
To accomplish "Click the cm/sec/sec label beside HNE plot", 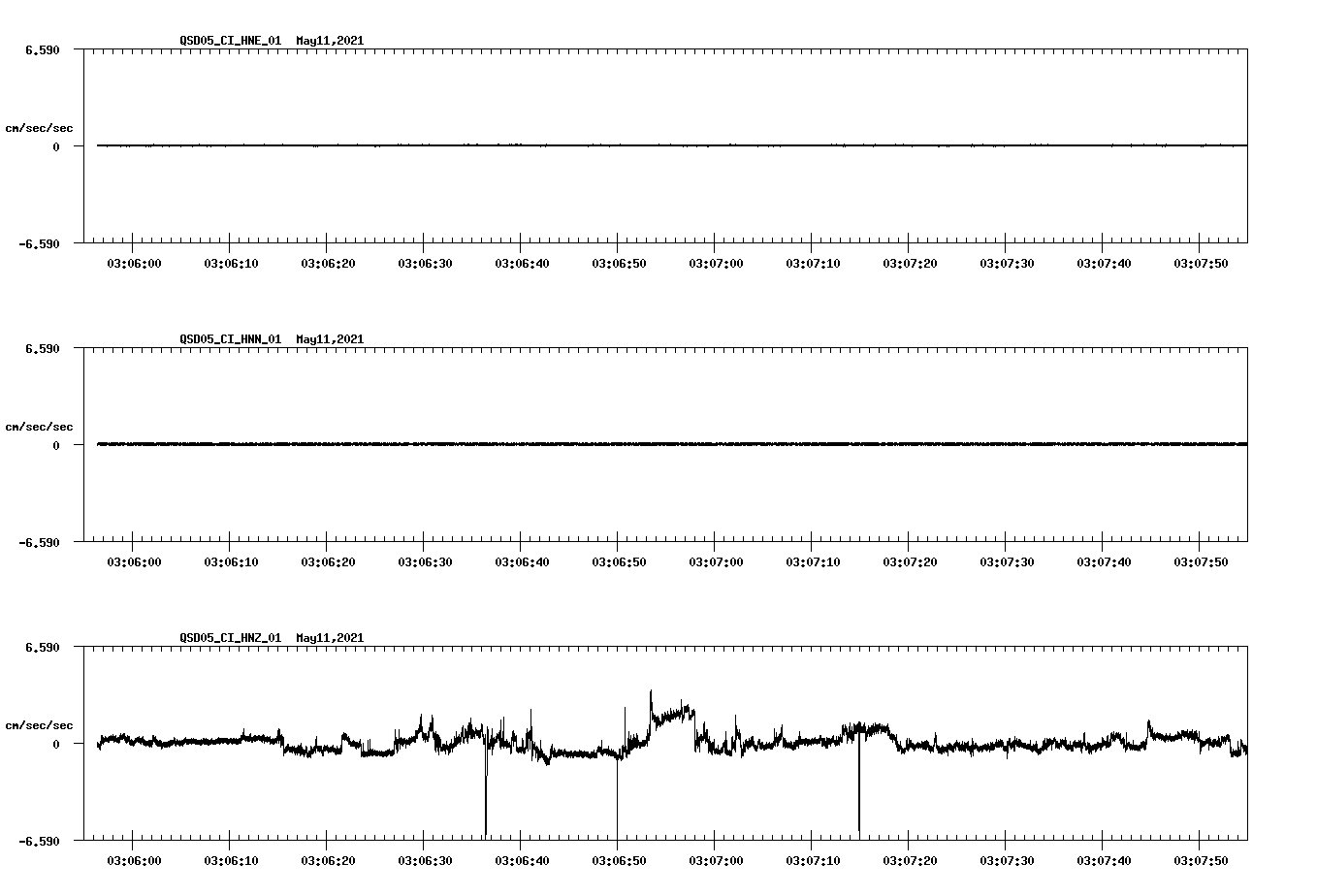I will coord(41,126).
